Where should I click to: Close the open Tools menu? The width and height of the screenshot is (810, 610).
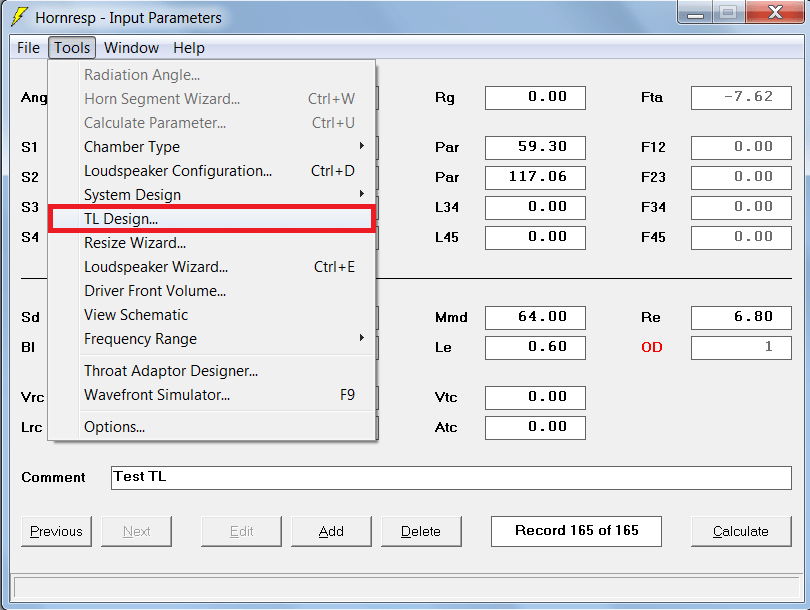pyautogui.click(x=72, y=48)
